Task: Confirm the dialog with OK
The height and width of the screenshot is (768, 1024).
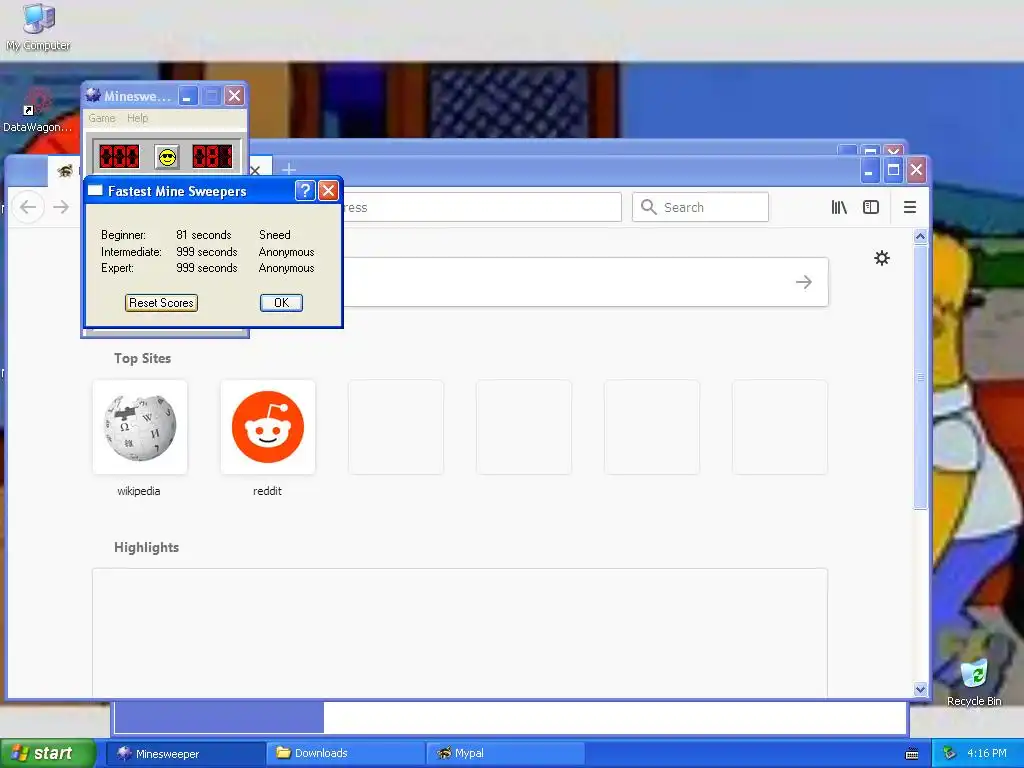Action: 281,302
